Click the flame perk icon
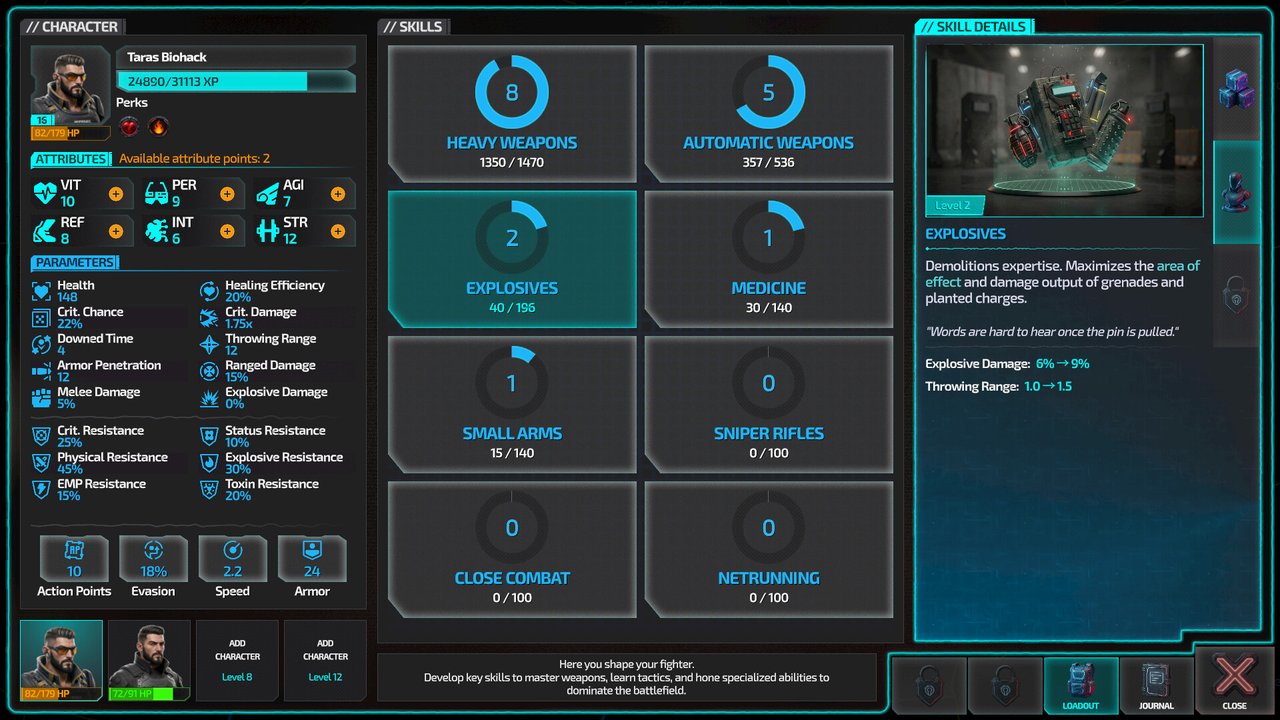This screenshot has width=1280, height=720. [x=158, y=127]
